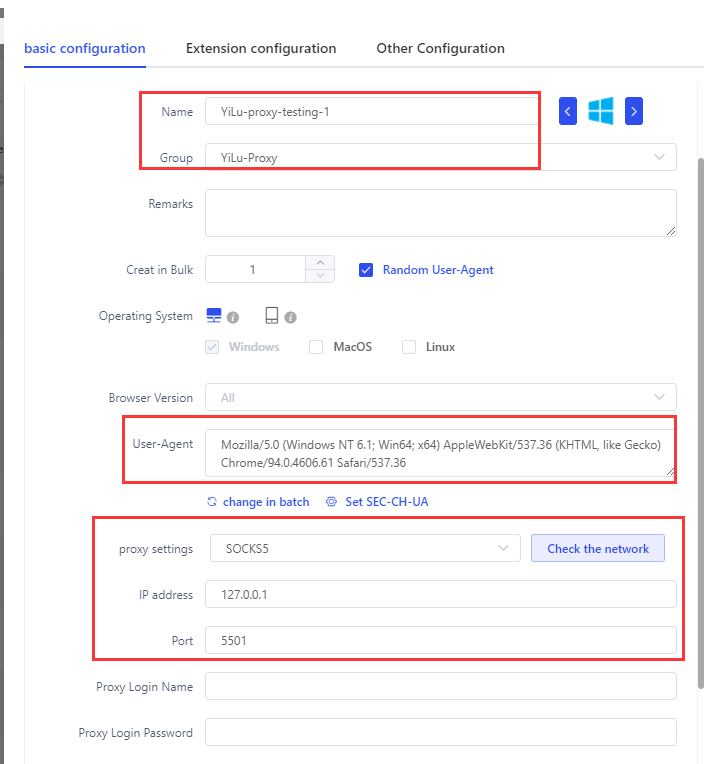Click the next OS arrow button

[633, 111]
